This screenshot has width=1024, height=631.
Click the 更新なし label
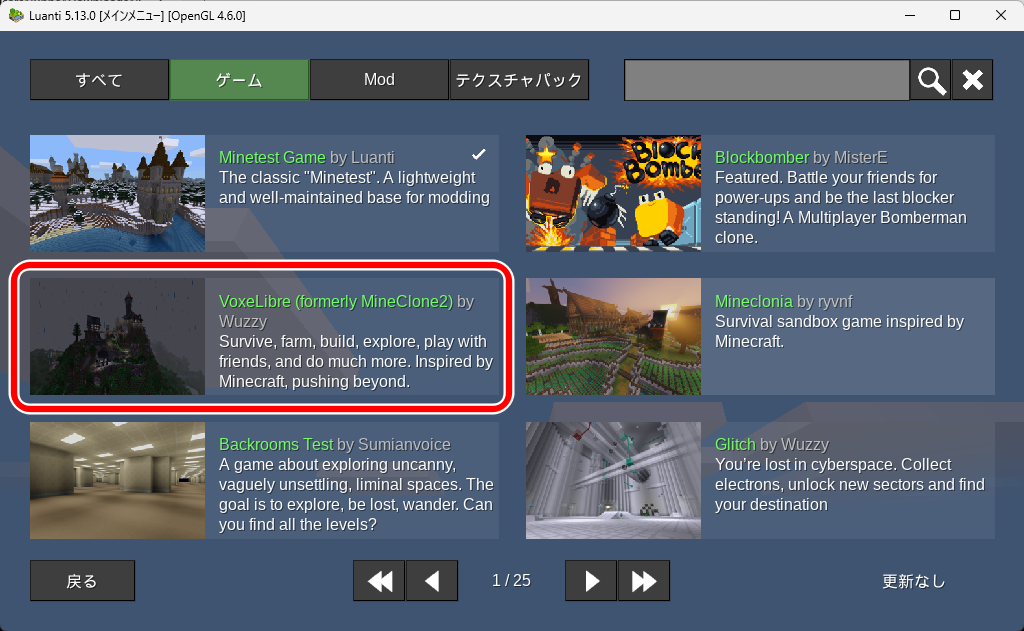pyautogui.click(x=913, y=581)
